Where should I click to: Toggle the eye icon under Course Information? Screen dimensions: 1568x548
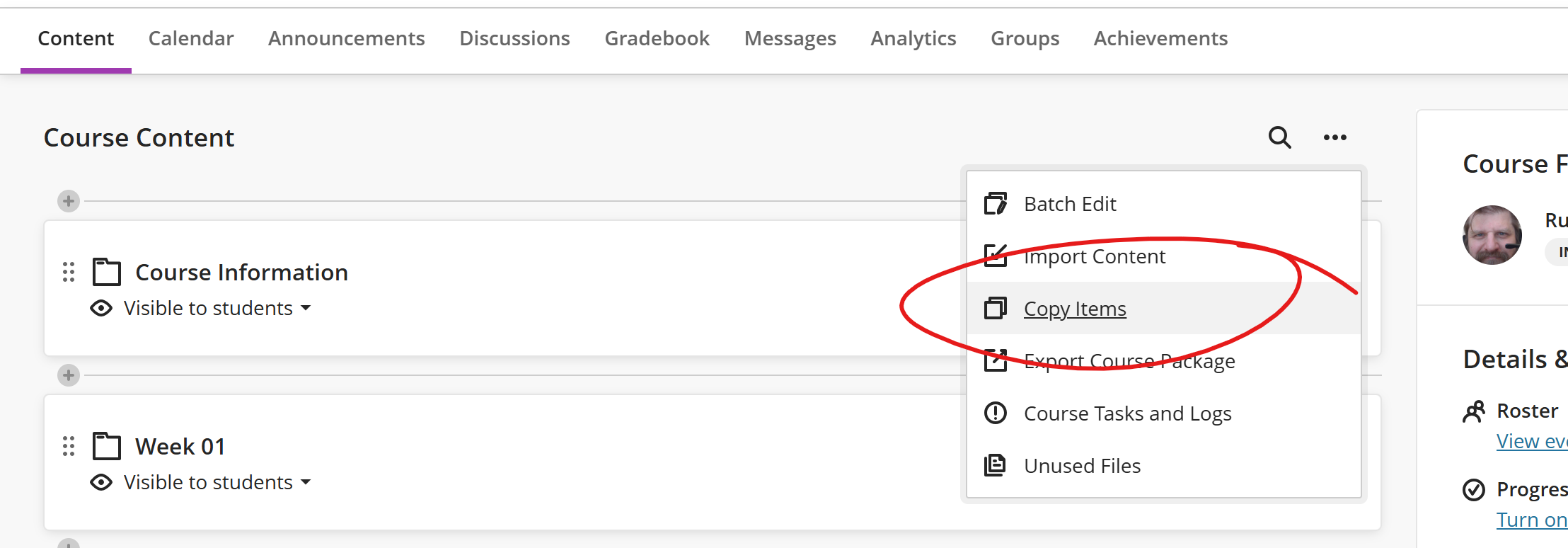tap(101, 308)
